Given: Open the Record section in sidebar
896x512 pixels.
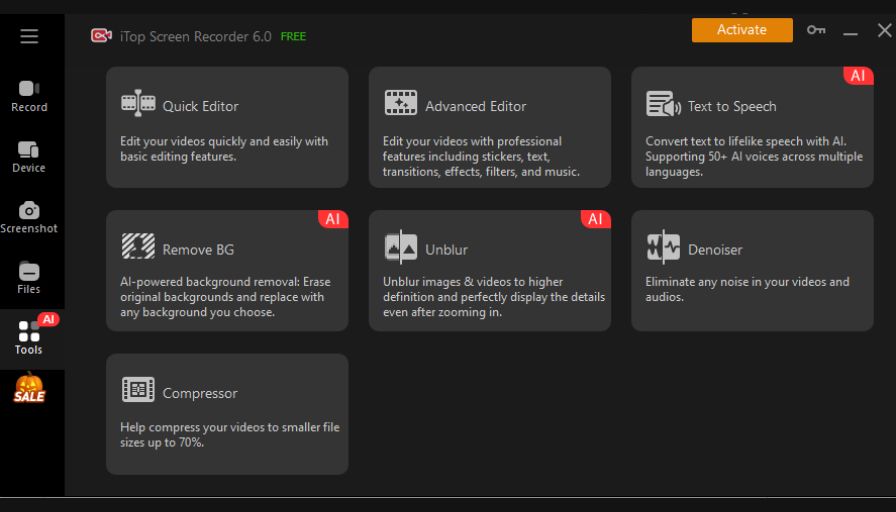Looking at the screenshot, I should click(x=29, y=96).
